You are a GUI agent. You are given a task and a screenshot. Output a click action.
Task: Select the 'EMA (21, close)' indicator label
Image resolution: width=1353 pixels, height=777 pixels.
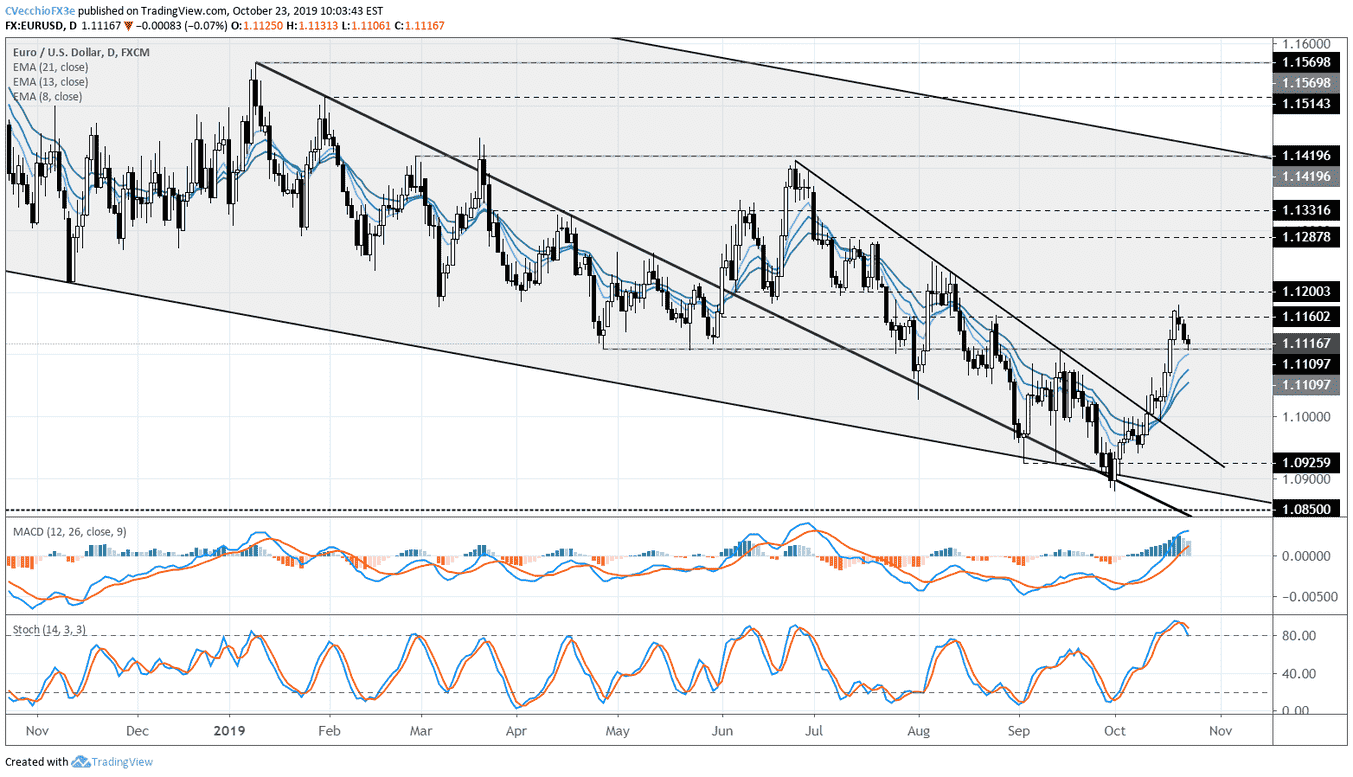51,67
